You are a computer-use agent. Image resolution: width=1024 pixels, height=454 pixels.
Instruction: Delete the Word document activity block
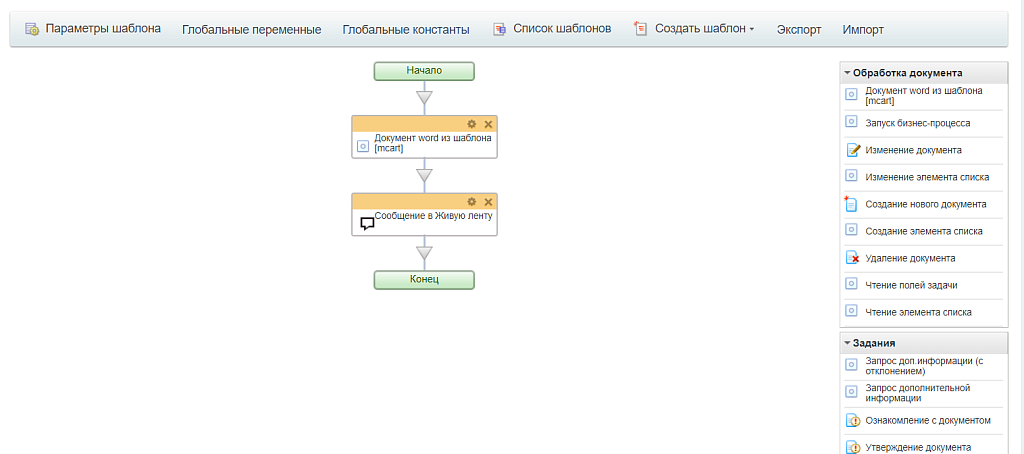(488, 123)
